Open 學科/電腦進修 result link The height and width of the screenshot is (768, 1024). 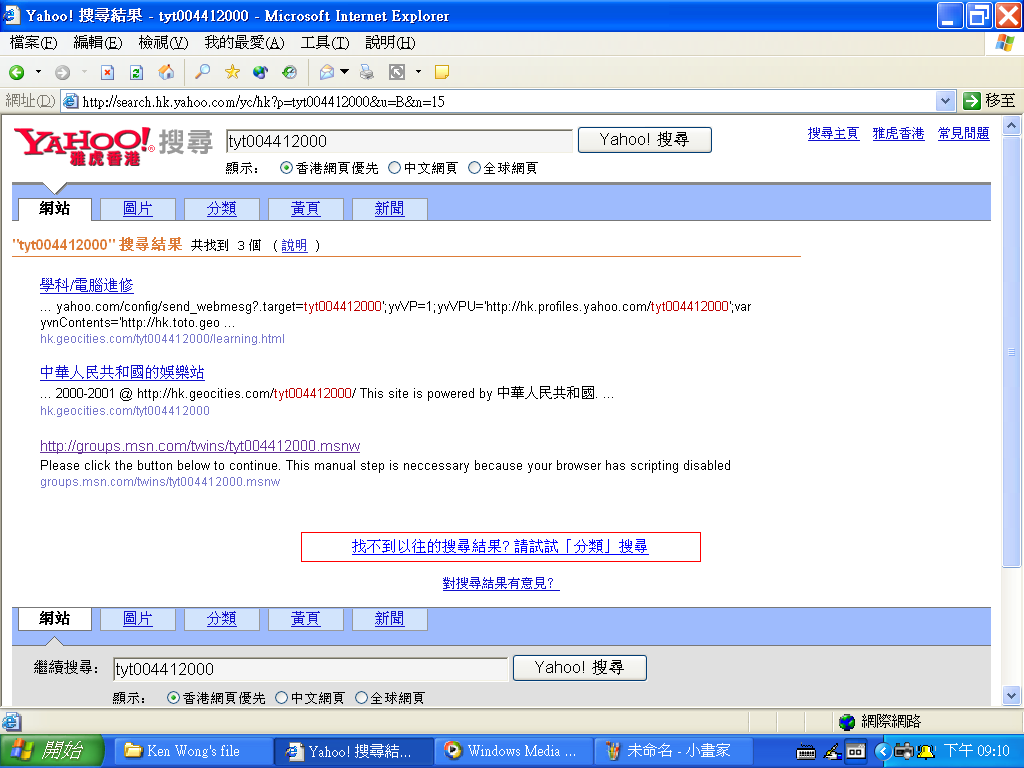pyautogui.click(x=87, y=285)
